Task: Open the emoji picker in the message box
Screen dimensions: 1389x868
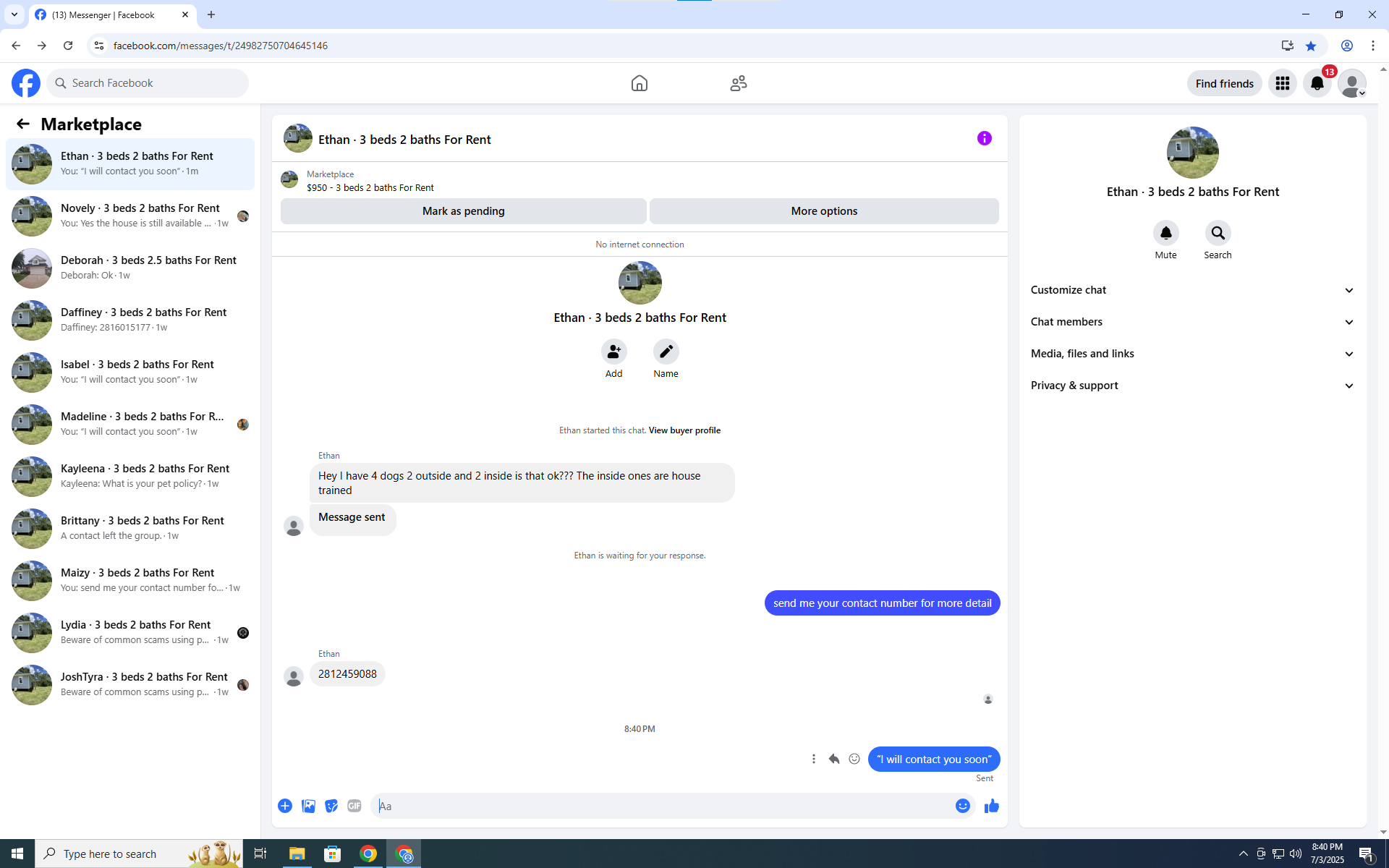Action: tap(962, 806)
